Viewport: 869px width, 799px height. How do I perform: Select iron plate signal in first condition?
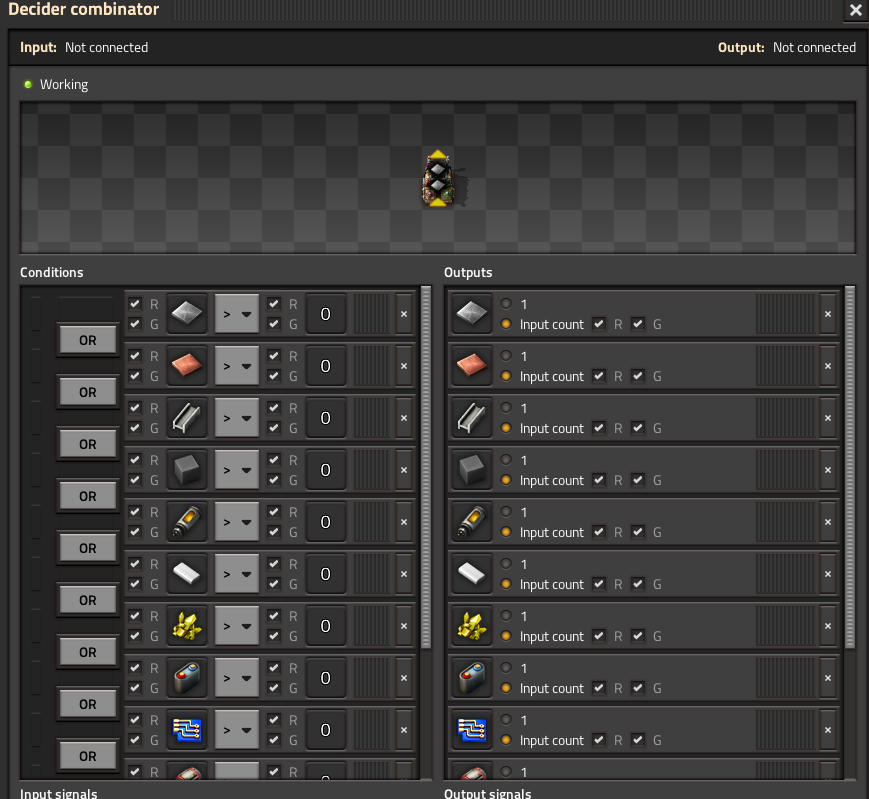(187, 314)
